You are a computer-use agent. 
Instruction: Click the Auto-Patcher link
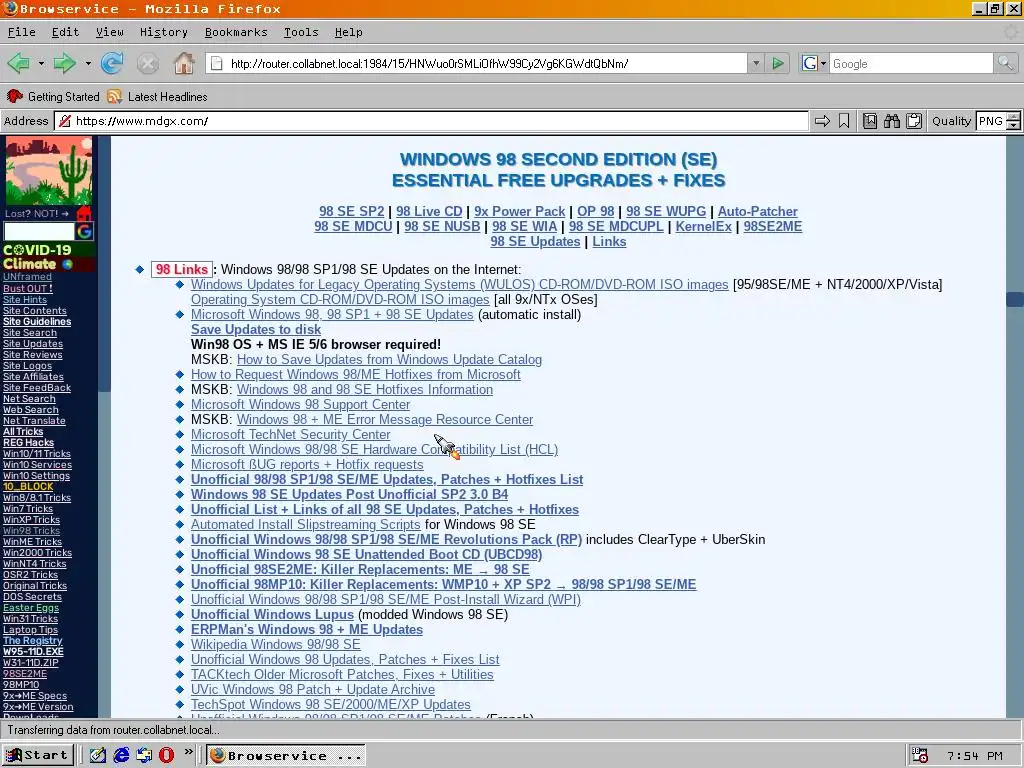758,212
